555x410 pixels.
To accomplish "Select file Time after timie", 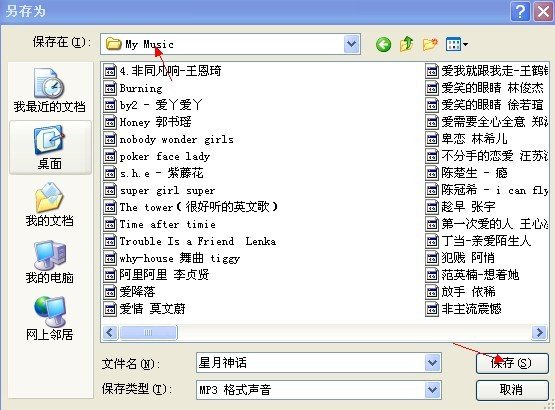I will 160,224.
